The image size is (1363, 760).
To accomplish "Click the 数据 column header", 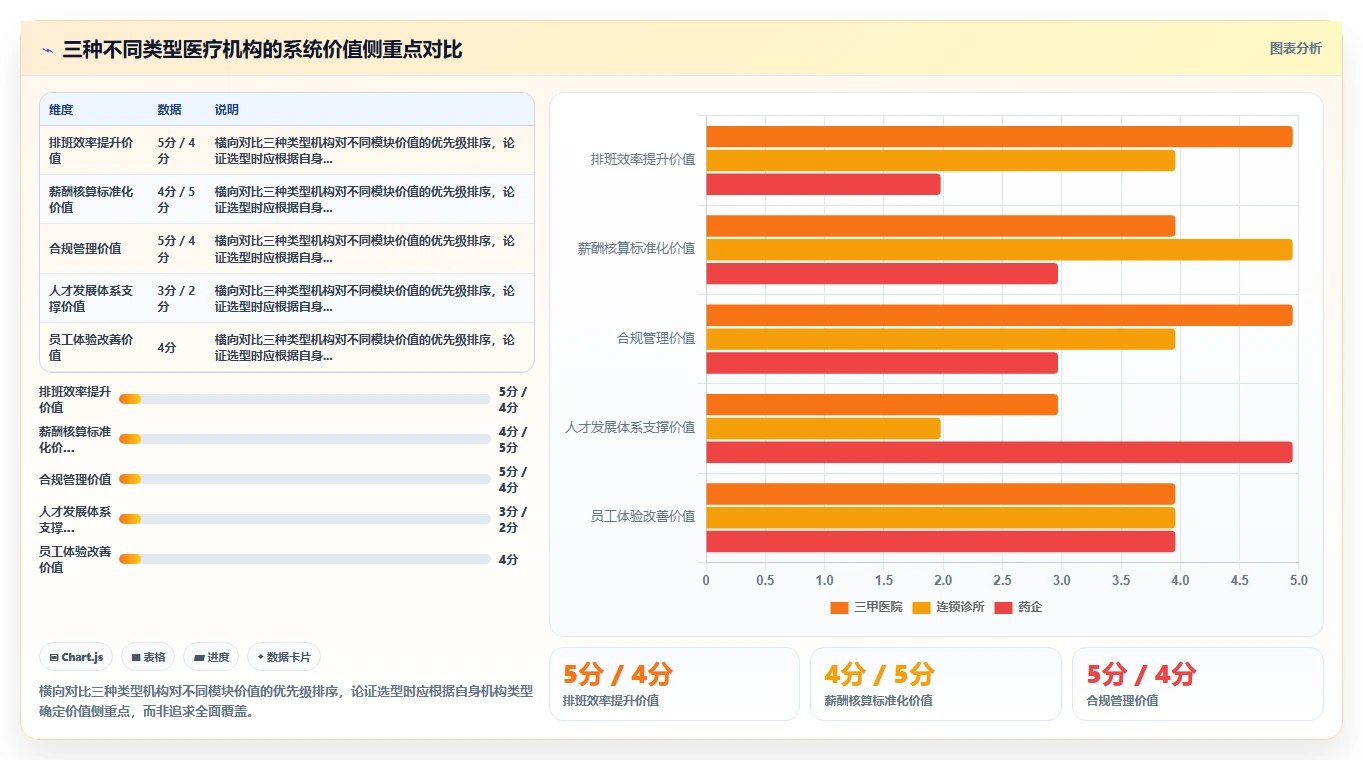I will [169, 110].
